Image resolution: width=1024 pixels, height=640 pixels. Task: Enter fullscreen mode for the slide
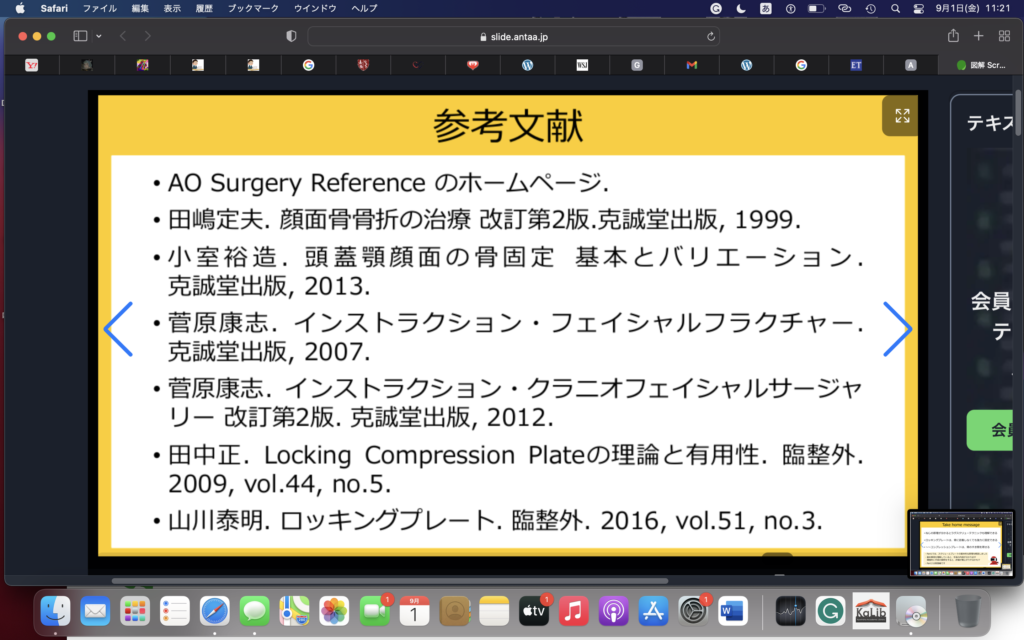pyautogui.click(x=902, y=116)
